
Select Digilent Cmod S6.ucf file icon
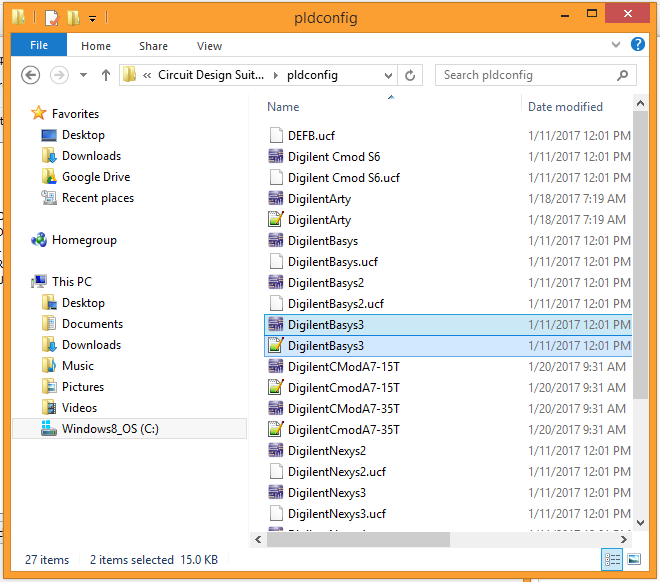pos(276,178)
